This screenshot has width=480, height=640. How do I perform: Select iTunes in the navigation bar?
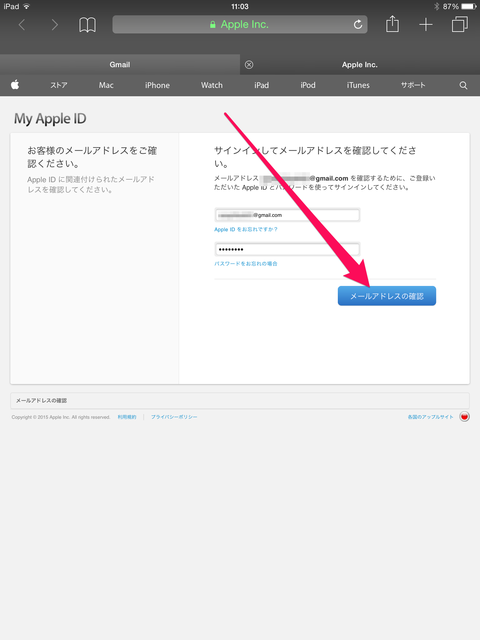[358, 85]
